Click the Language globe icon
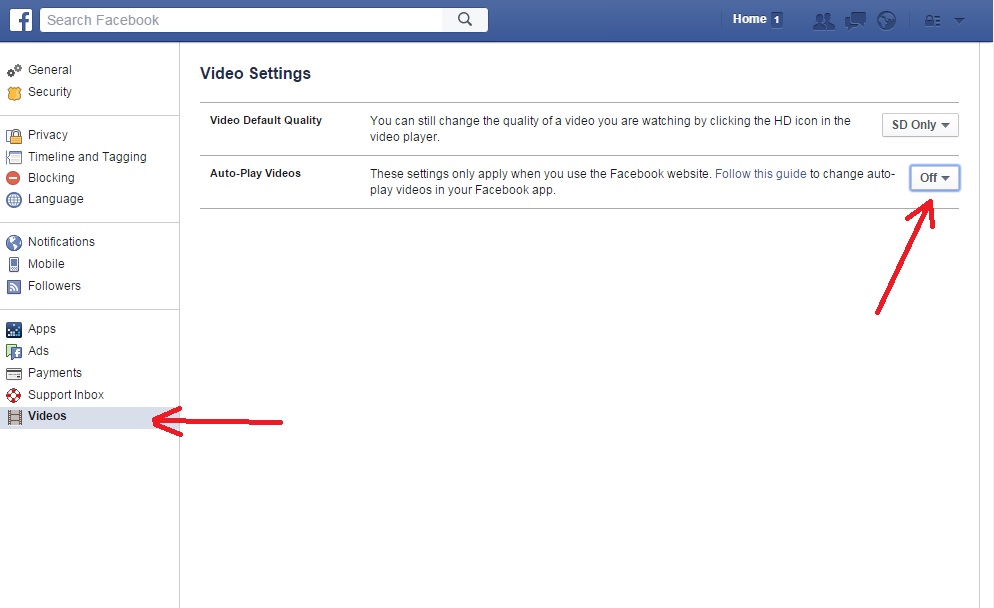Image resolution: width=994 pixels, height=608 pixels. [x=13, y=200]
